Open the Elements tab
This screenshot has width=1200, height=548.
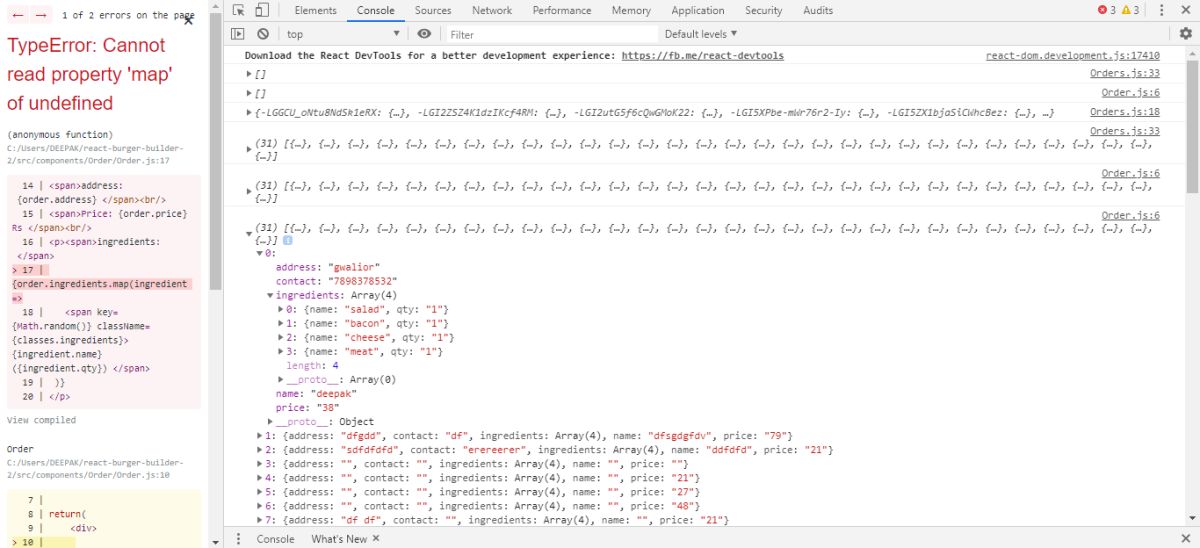pyautogui.click(x=316, y=10)
